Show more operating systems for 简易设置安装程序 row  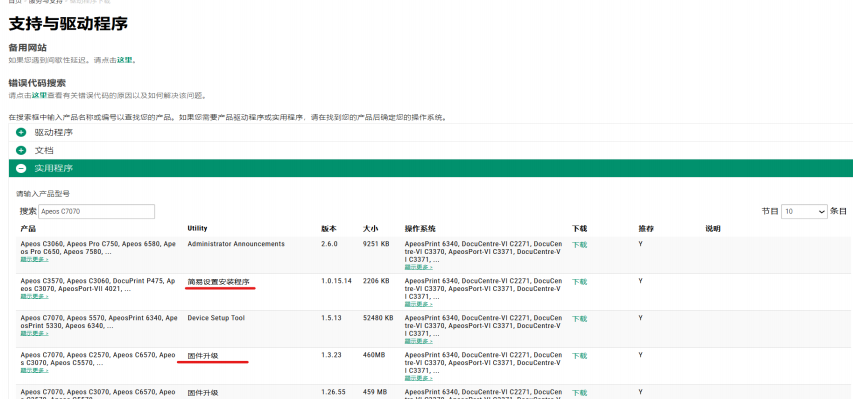[418, 304]
